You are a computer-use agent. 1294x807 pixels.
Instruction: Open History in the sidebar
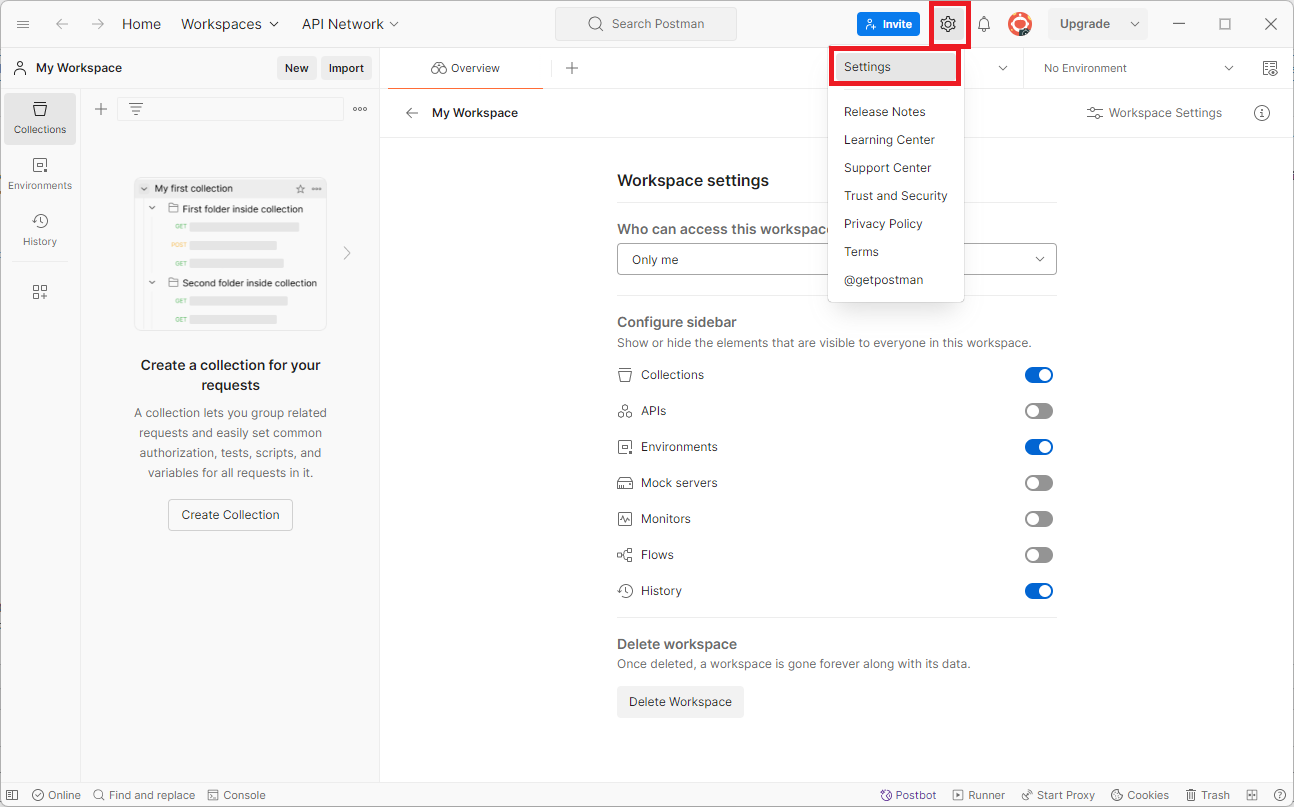(x=40, y=230)
